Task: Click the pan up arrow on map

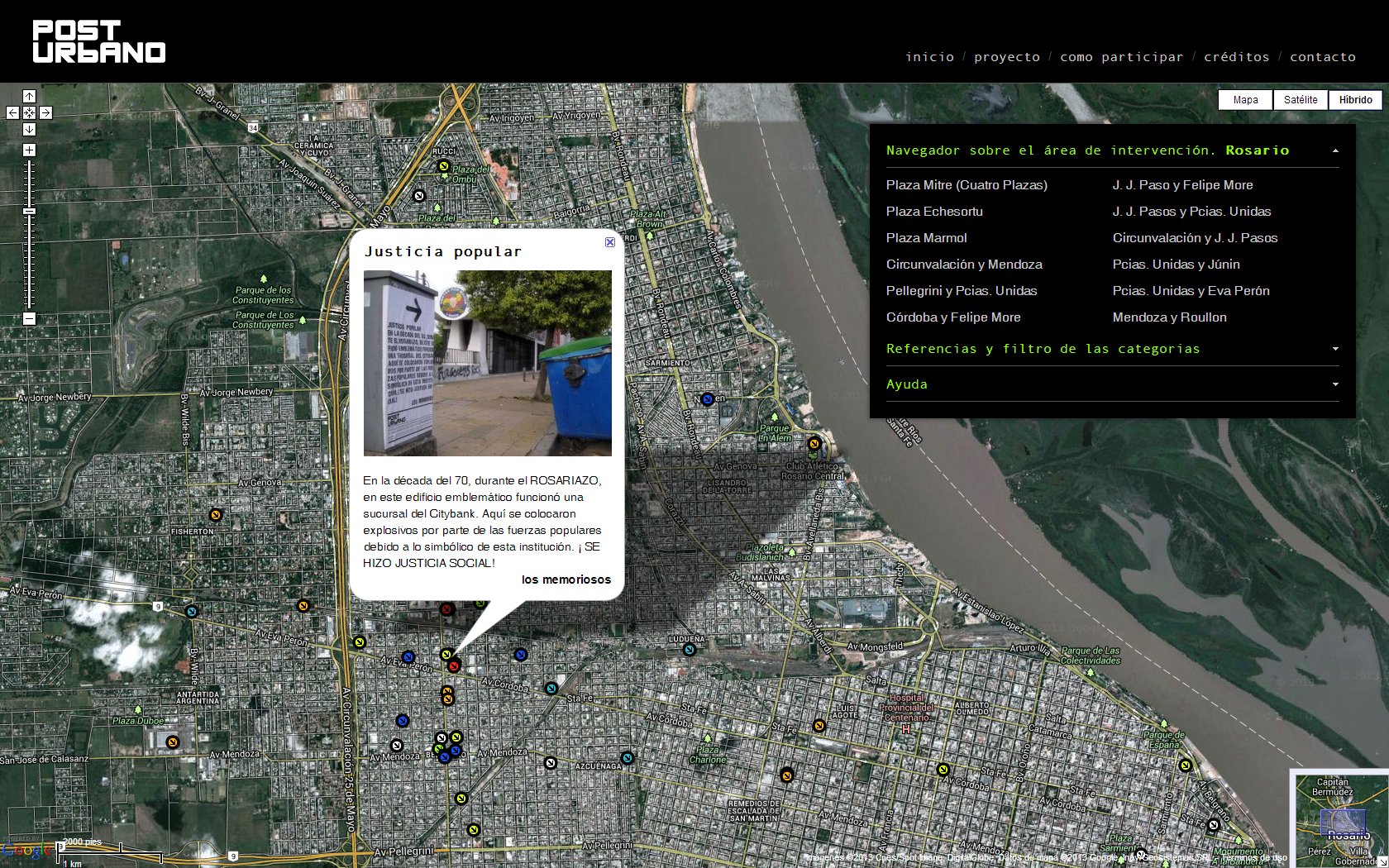Action: [x=29, y=96]
